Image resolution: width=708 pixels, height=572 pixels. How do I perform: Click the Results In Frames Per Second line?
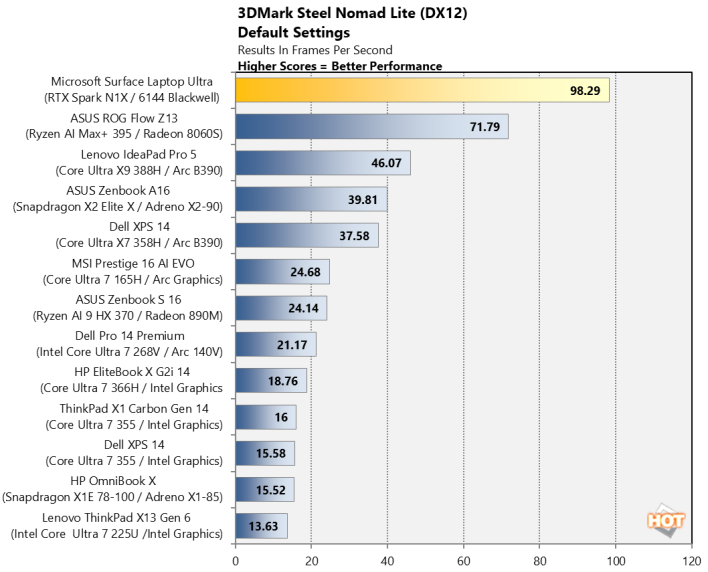click(x=315, y=50)
